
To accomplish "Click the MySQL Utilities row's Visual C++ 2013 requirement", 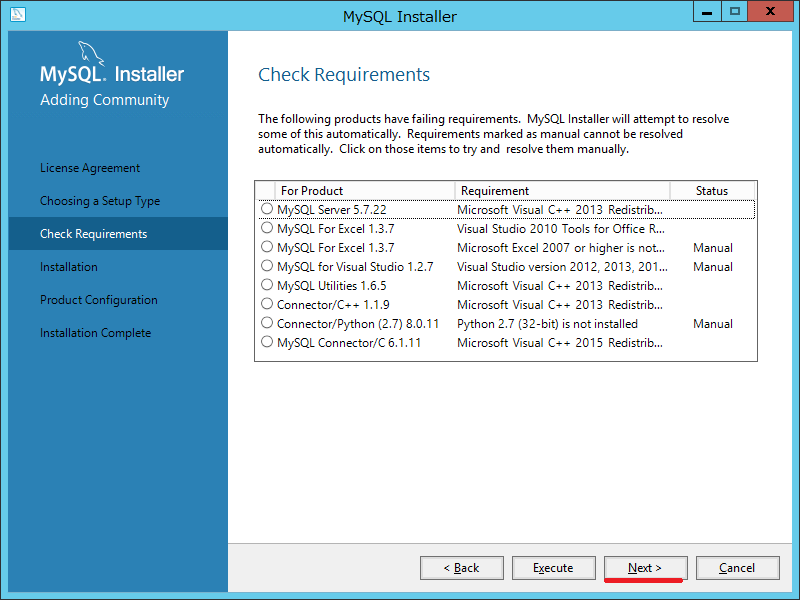I will click(x=560, y=286).
